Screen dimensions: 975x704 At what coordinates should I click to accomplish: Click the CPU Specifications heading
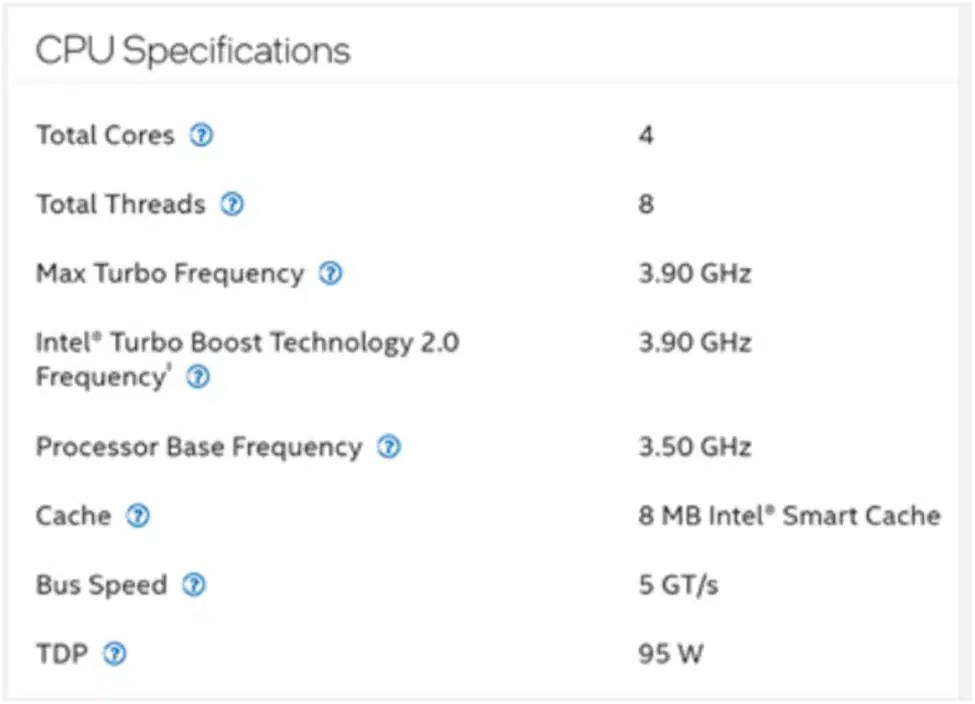click(x=193, y=50)
